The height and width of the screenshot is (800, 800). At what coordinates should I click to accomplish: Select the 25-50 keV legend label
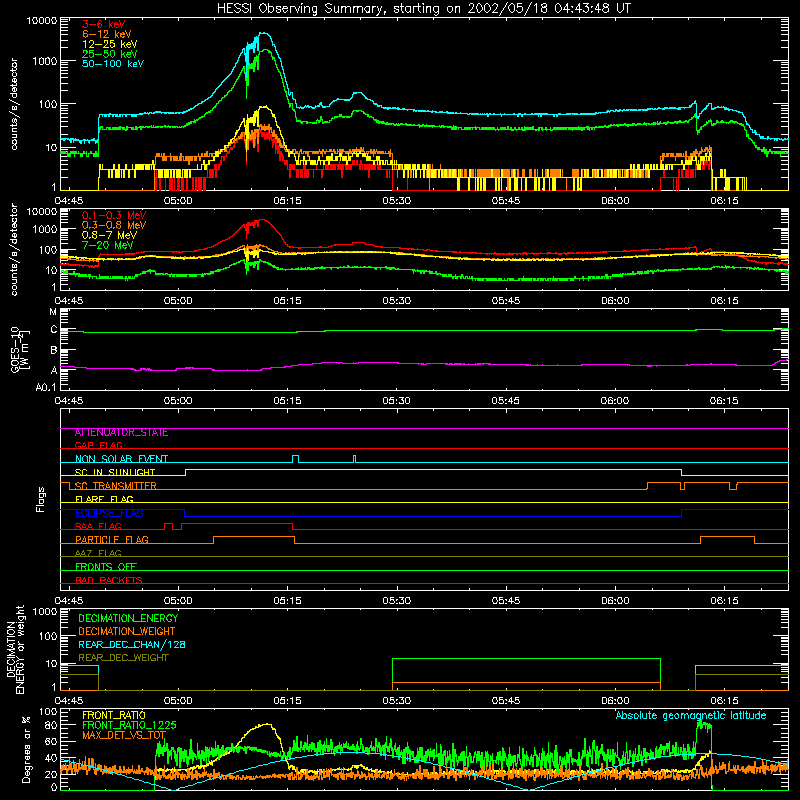110,54
